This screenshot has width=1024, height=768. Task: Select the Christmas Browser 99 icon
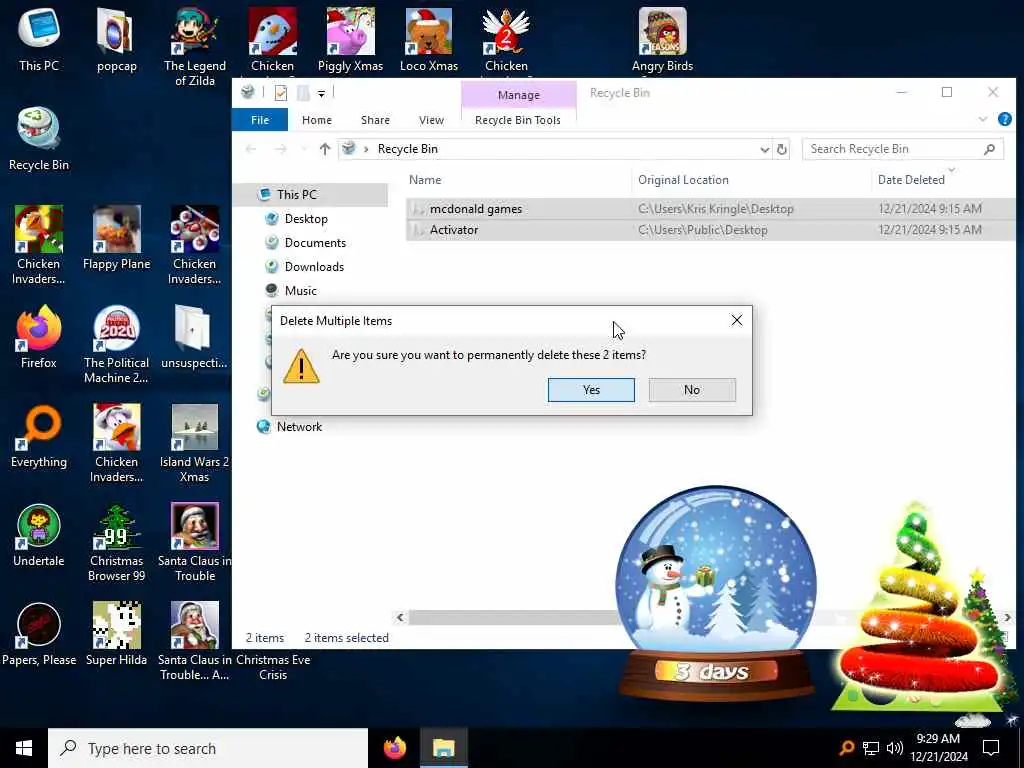(x=116, y=543)
